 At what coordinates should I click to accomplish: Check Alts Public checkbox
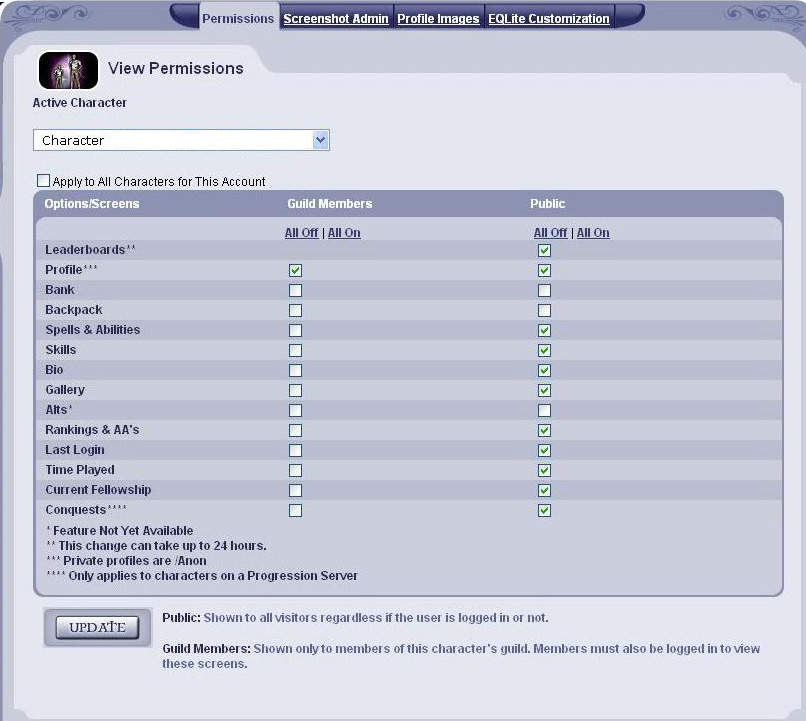click(544, 411)
